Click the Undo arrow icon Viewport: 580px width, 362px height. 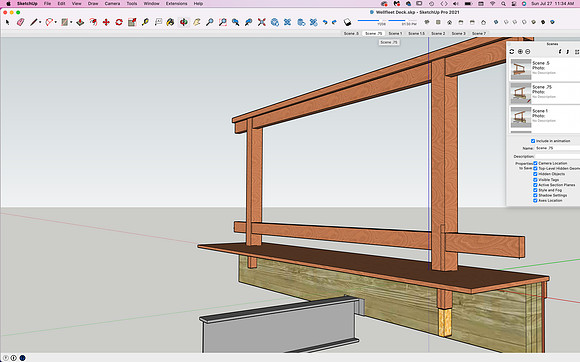(325, 23)
